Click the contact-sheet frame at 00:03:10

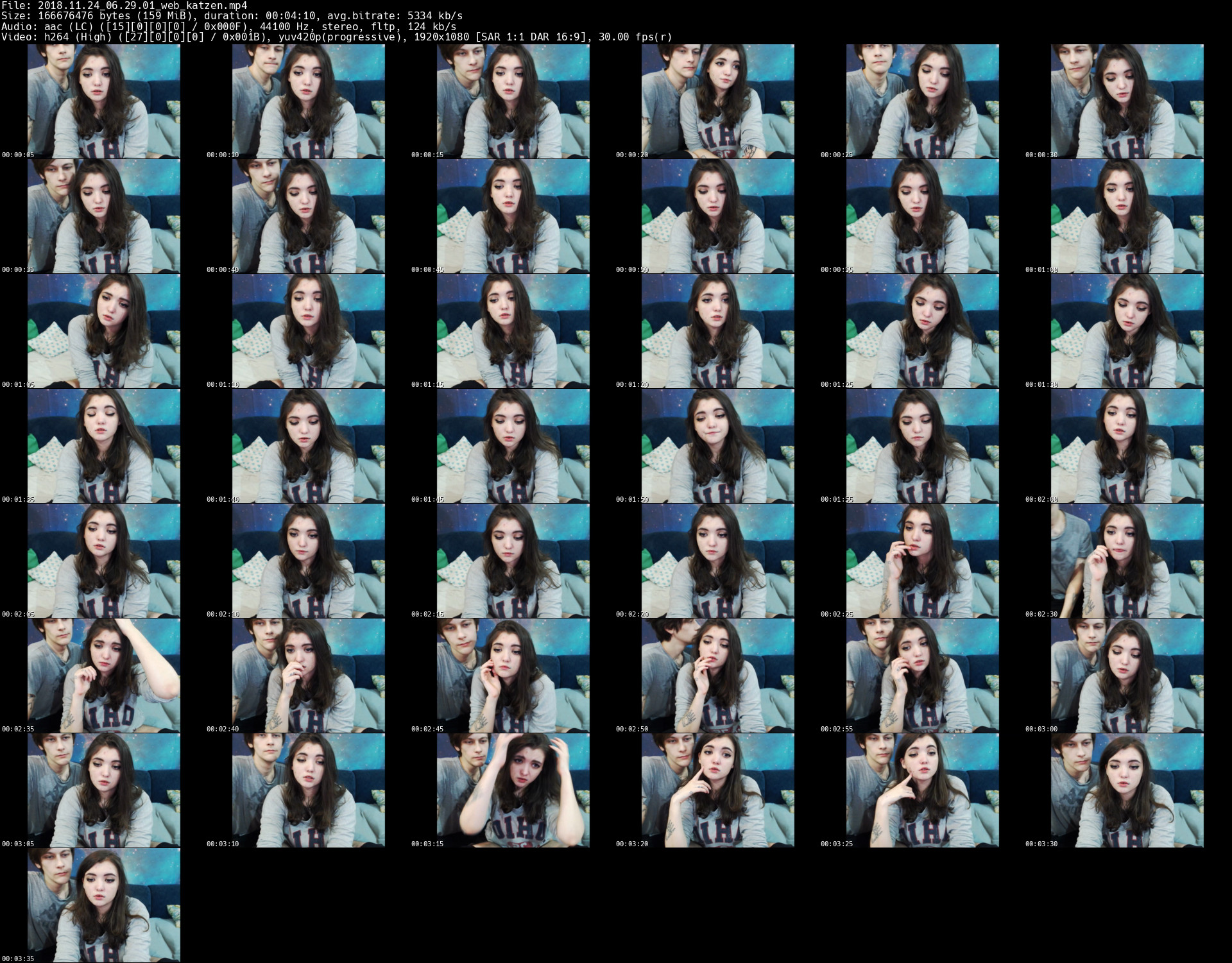click(309, 790)
